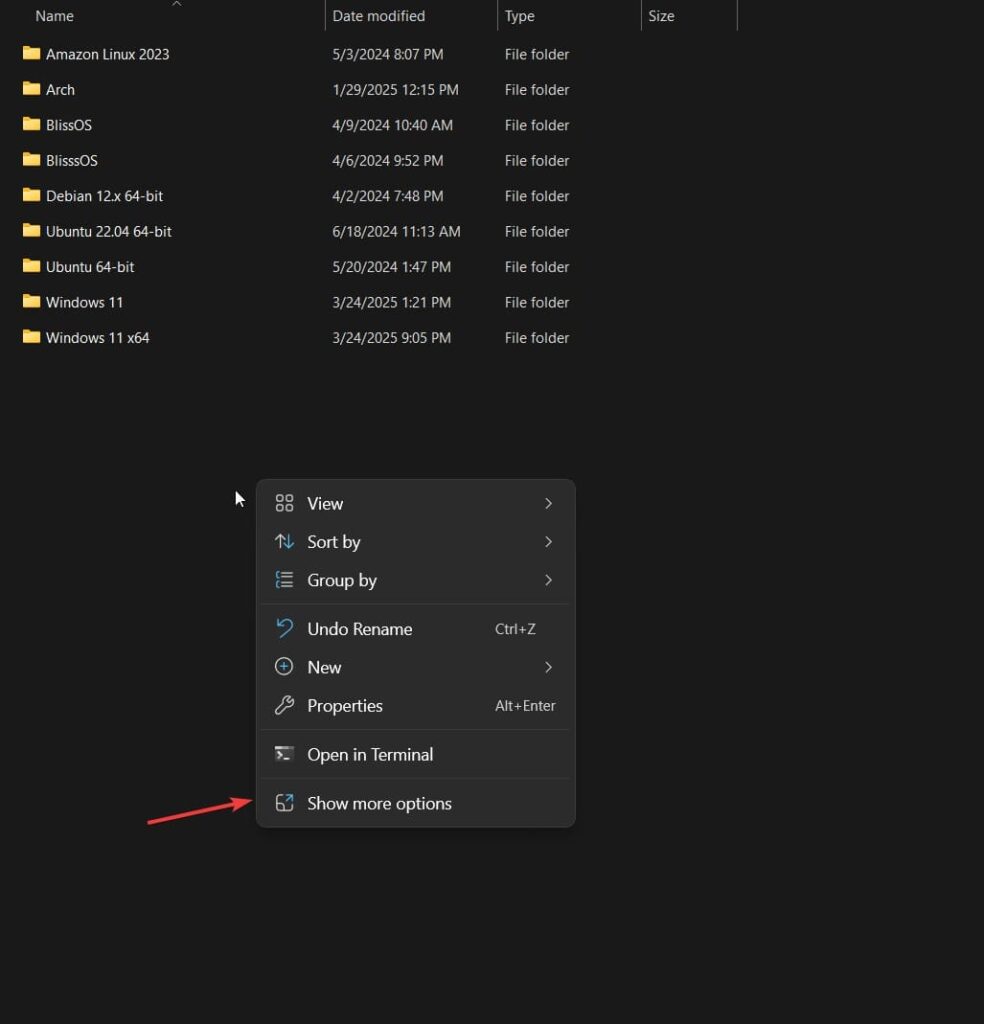
Task: Click the Type column header
Action: click(520, 16)
